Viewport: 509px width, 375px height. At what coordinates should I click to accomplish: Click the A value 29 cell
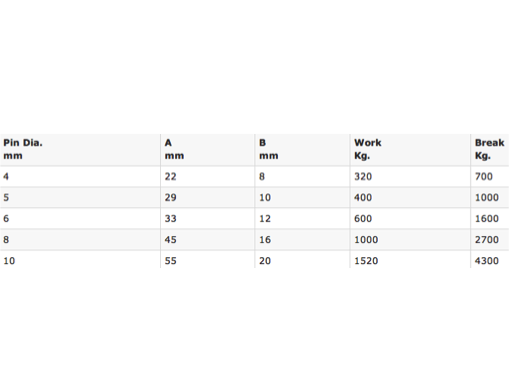207,197
